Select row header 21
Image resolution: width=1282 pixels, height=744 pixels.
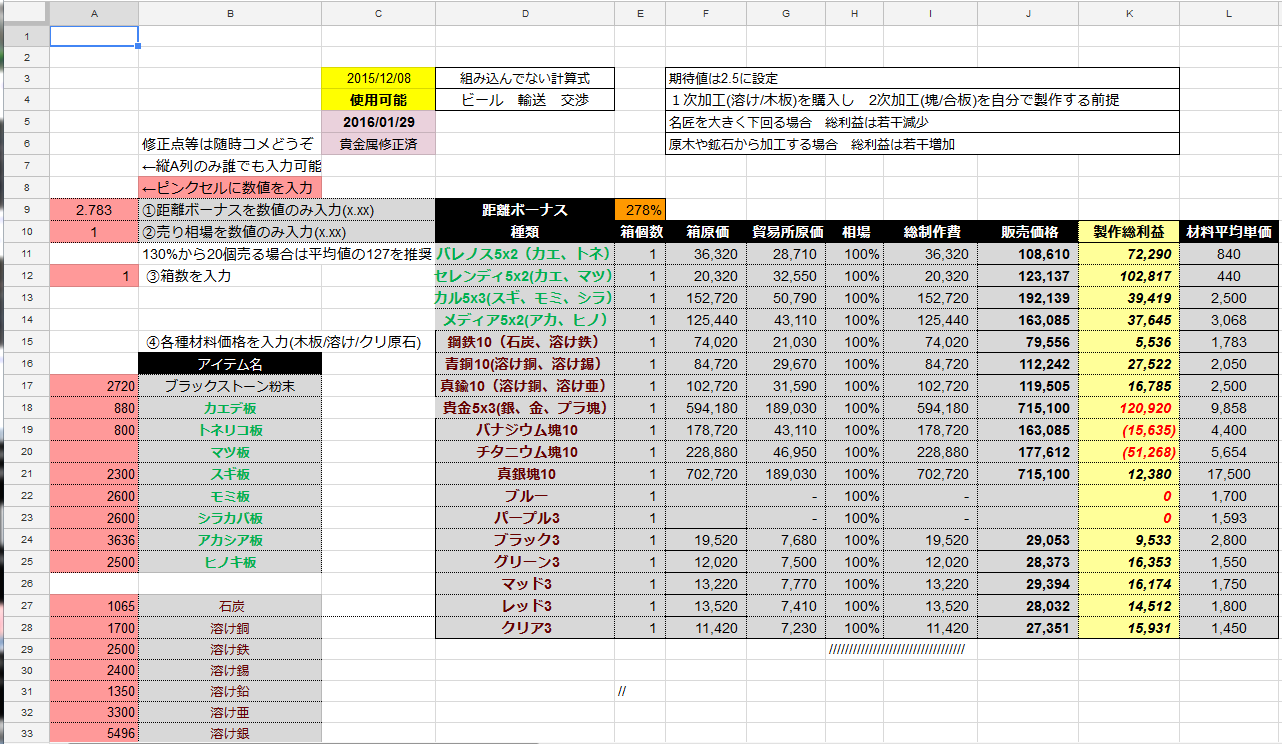tap(24, 473)
